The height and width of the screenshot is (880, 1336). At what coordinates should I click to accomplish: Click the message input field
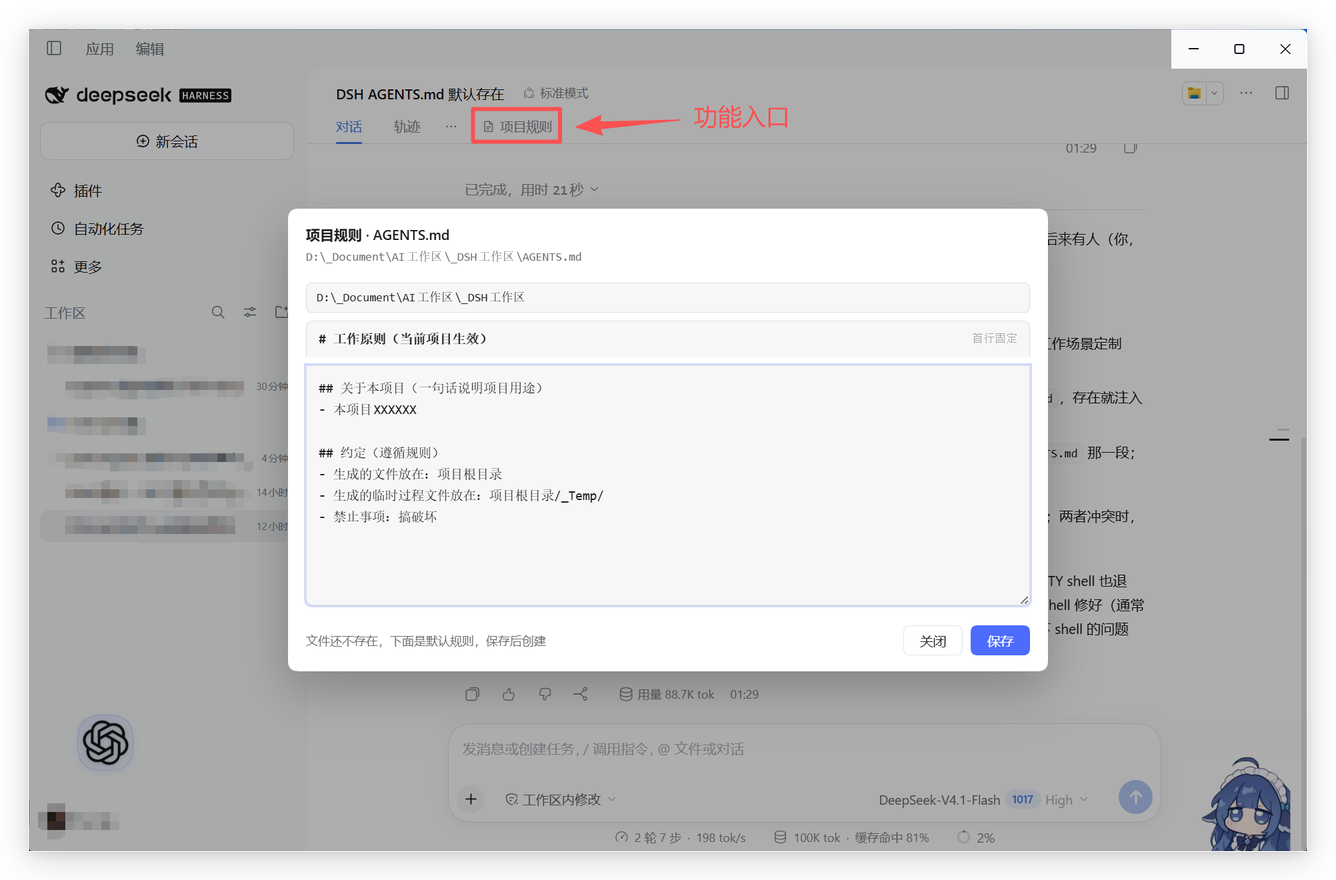(804, 749)
